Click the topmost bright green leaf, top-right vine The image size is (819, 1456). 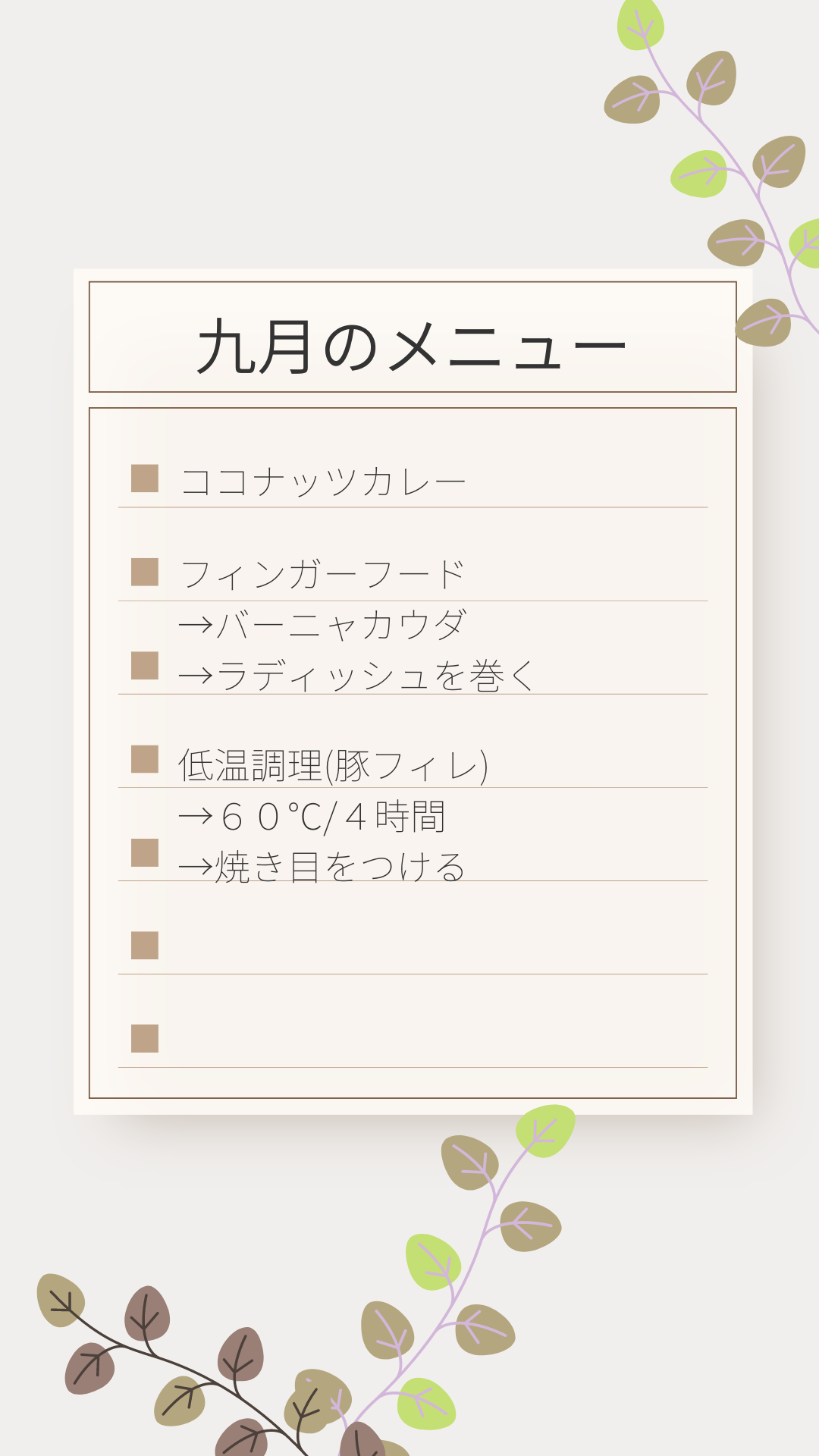[x=641, y=24]
